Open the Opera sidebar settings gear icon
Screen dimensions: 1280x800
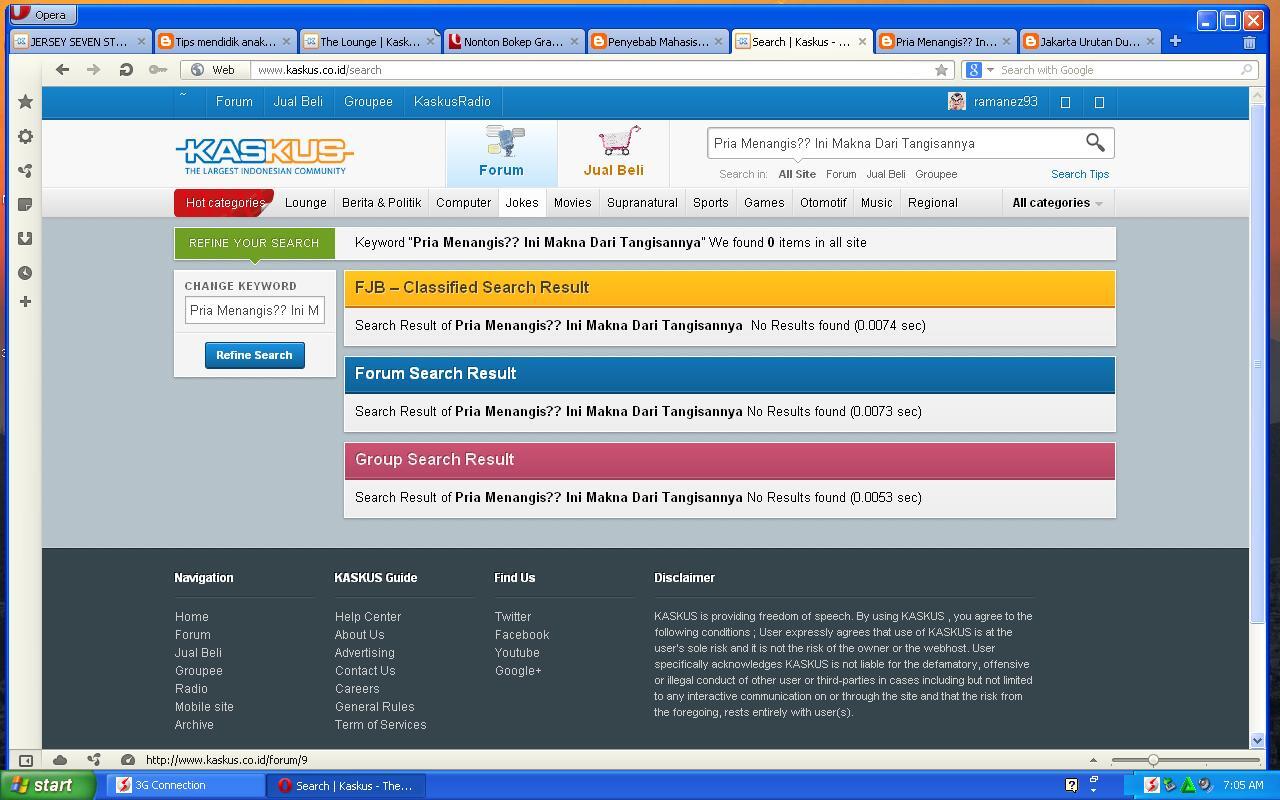coord(26,137)
